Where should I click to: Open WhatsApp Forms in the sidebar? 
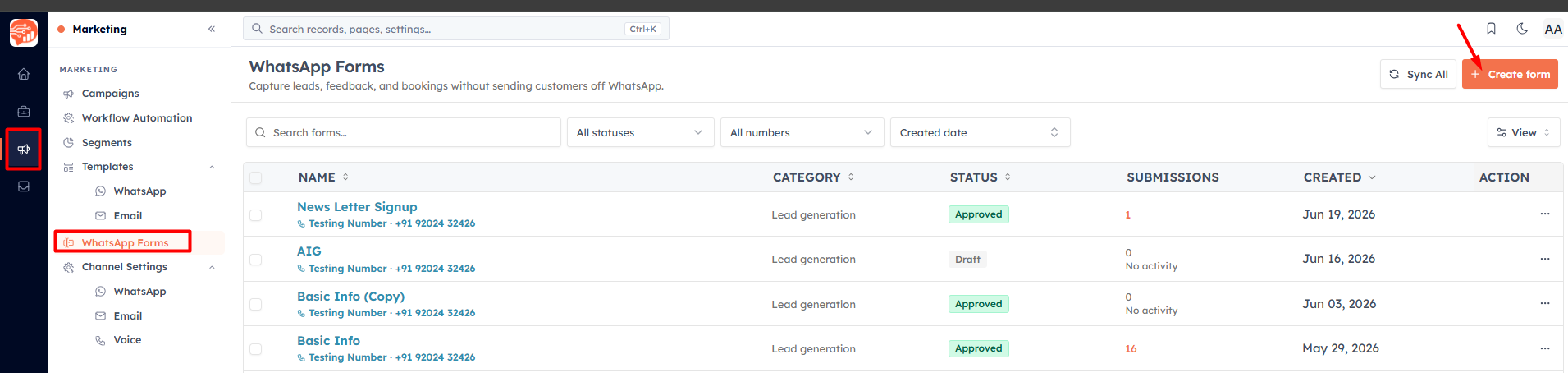(x=125, y=242)
